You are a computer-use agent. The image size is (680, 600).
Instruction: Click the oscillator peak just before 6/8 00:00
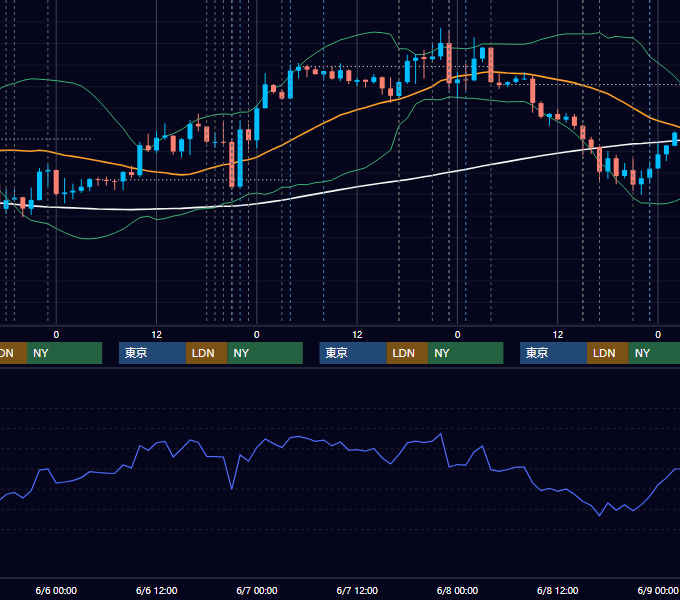pyautogui.click(x=441, y=434)
